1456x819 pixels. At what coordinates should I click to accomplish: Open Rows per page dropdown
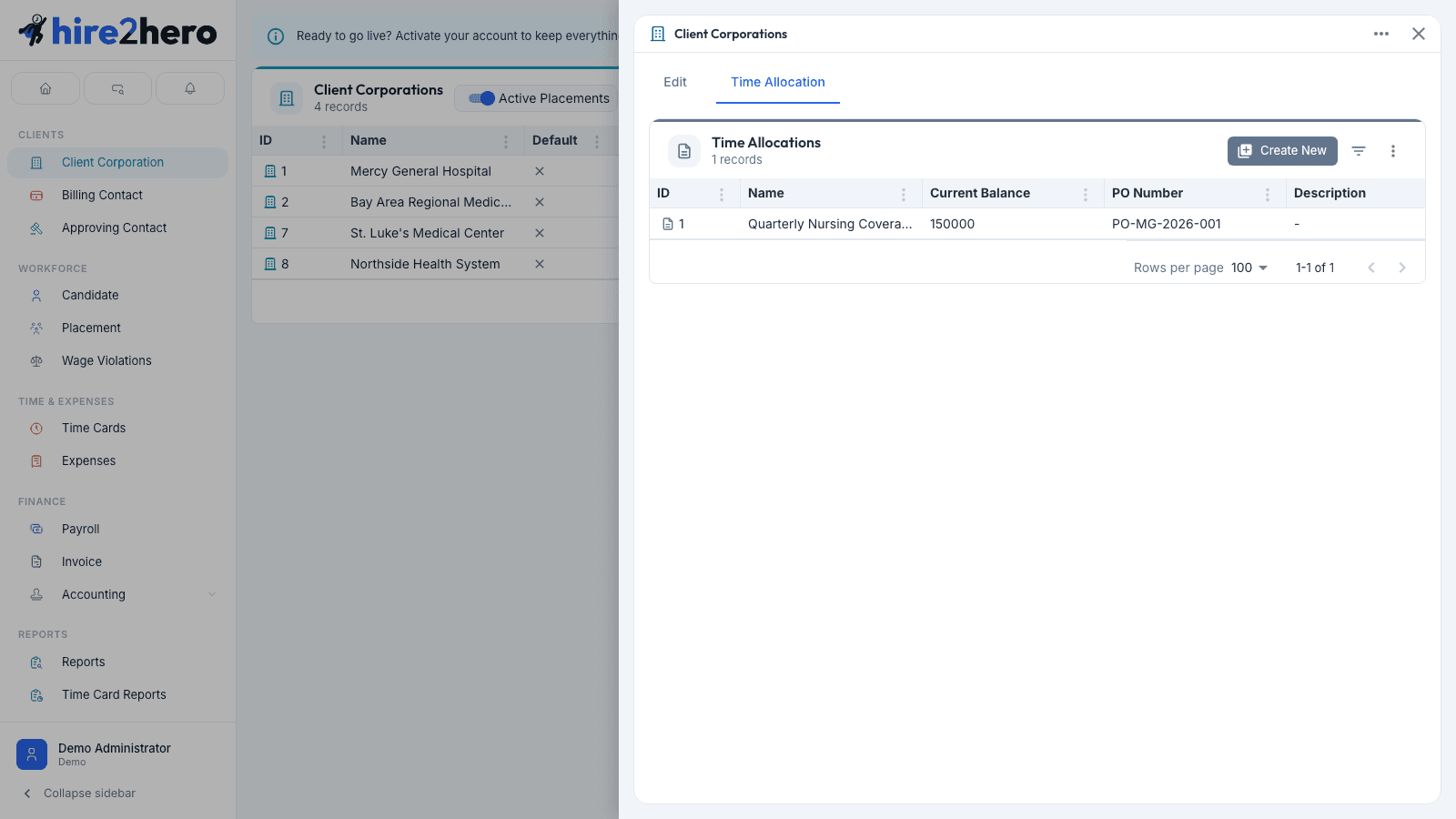[1249, 268]
